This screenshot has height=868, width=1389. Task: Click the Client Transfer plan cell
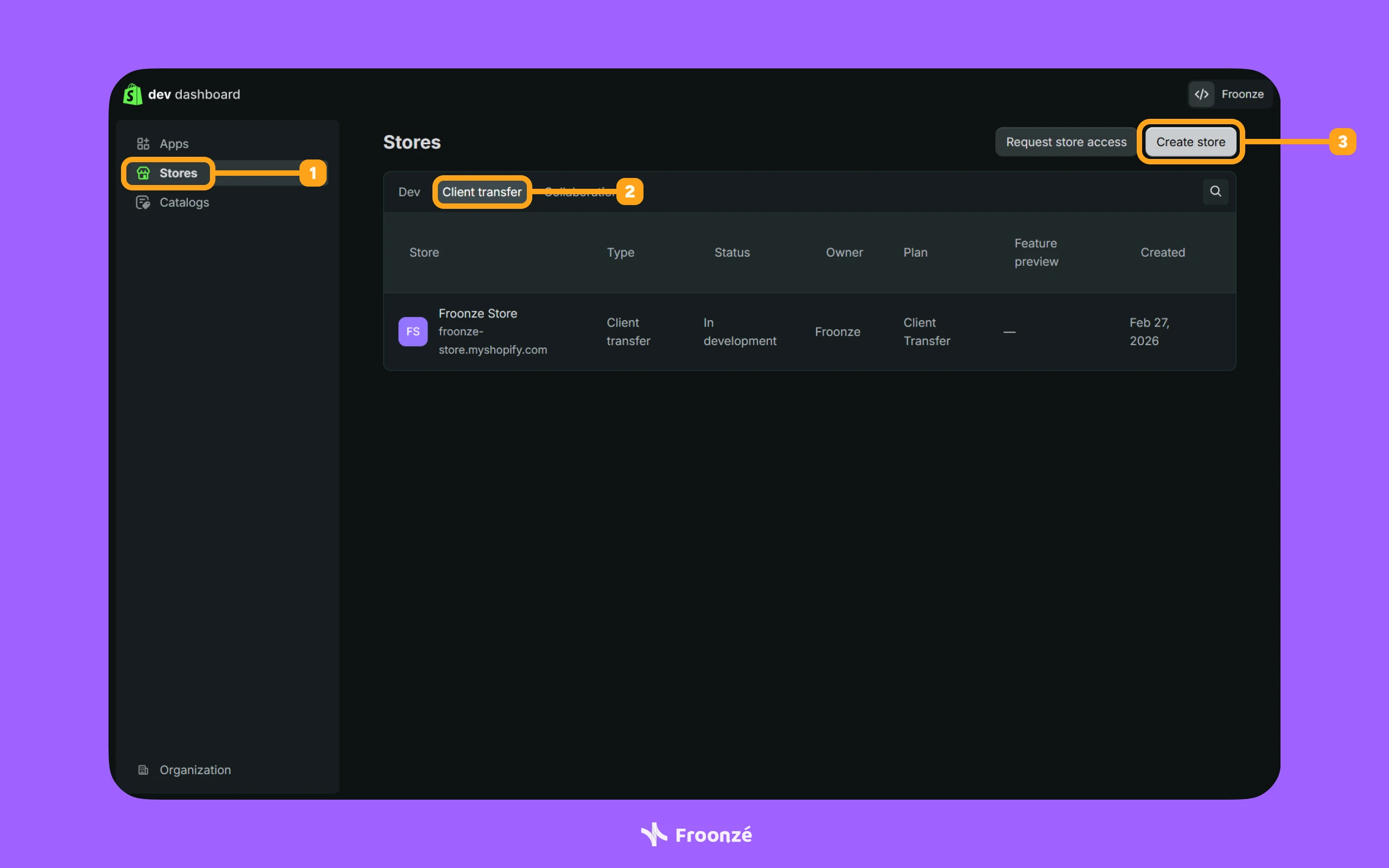[926, 332]
